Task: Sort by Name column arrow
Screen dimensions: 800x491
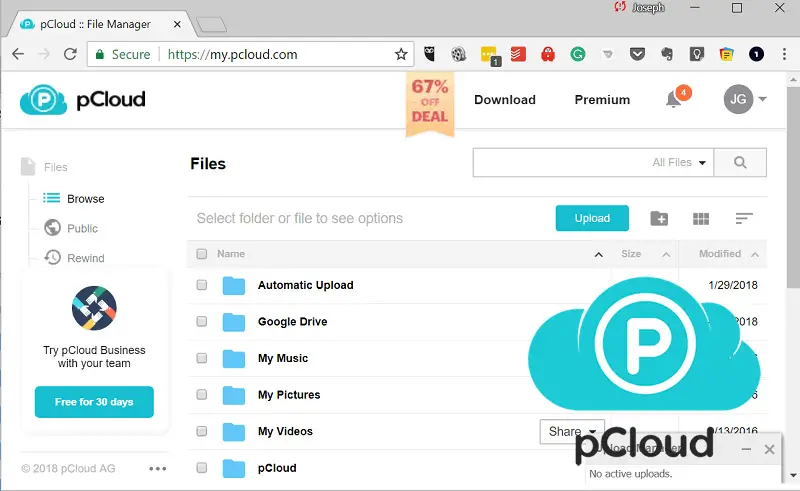Action: (x=598, y=254)
